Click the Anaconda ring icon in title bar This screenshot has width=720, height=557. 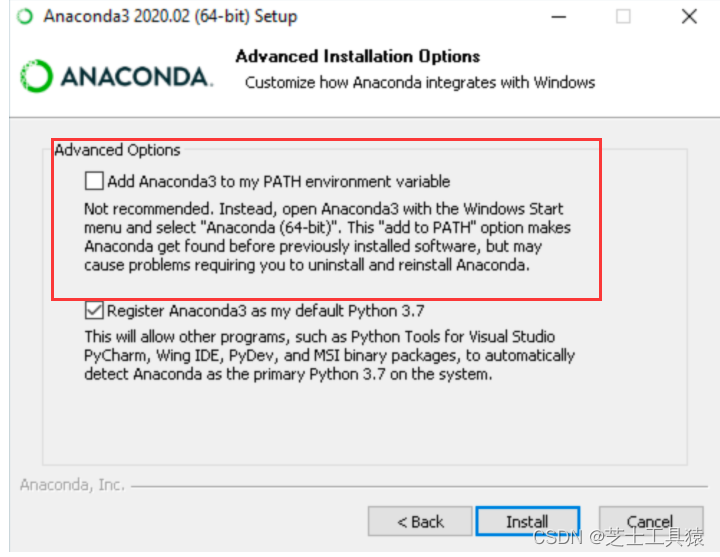pyautogui.click(x=25, y=17)
